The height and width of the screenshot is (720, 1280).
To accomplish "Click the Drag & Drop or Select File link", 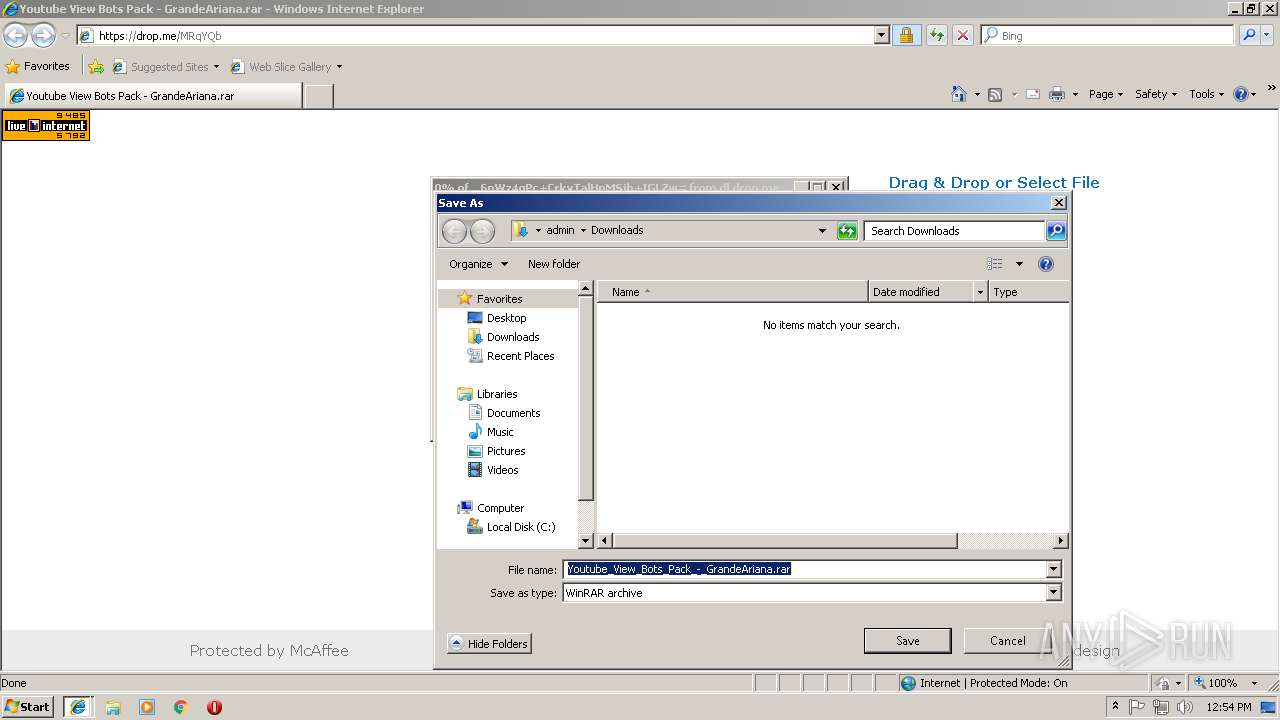I will coord(994,182).
